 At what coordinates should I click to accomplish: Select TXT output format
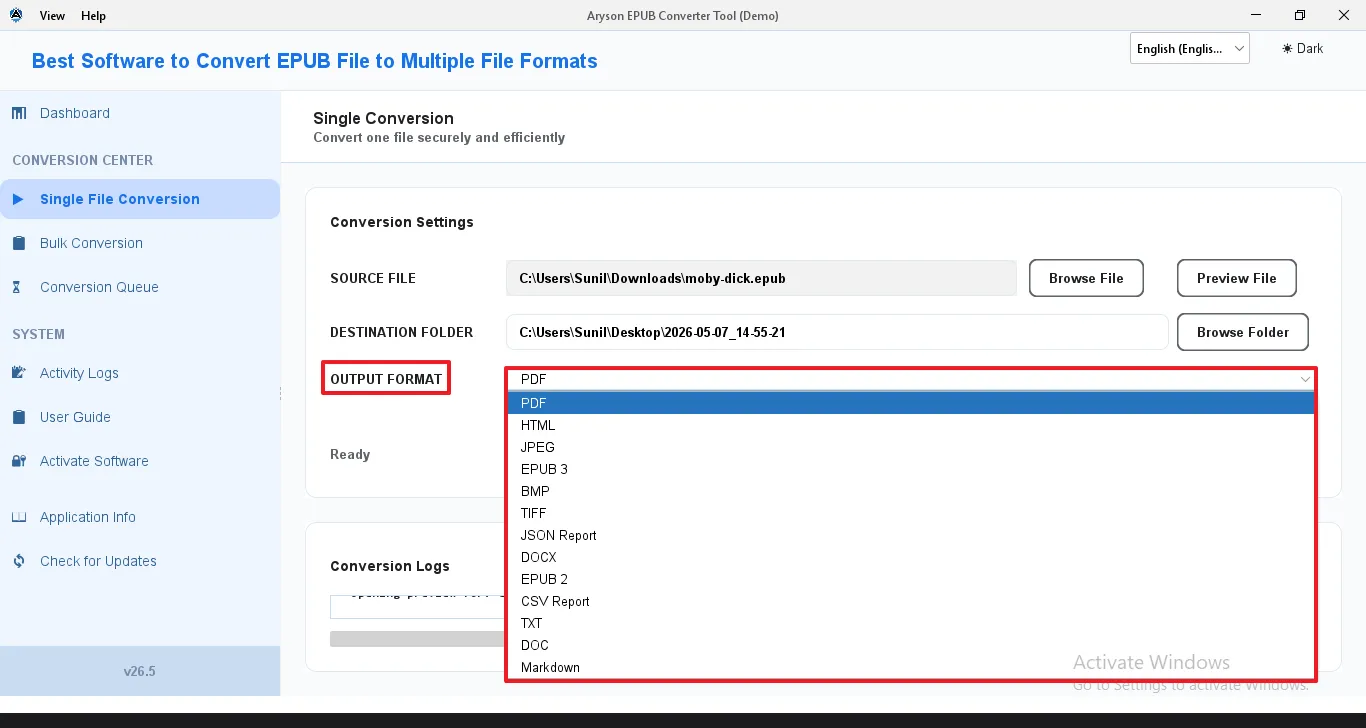(x=911, y=623)
